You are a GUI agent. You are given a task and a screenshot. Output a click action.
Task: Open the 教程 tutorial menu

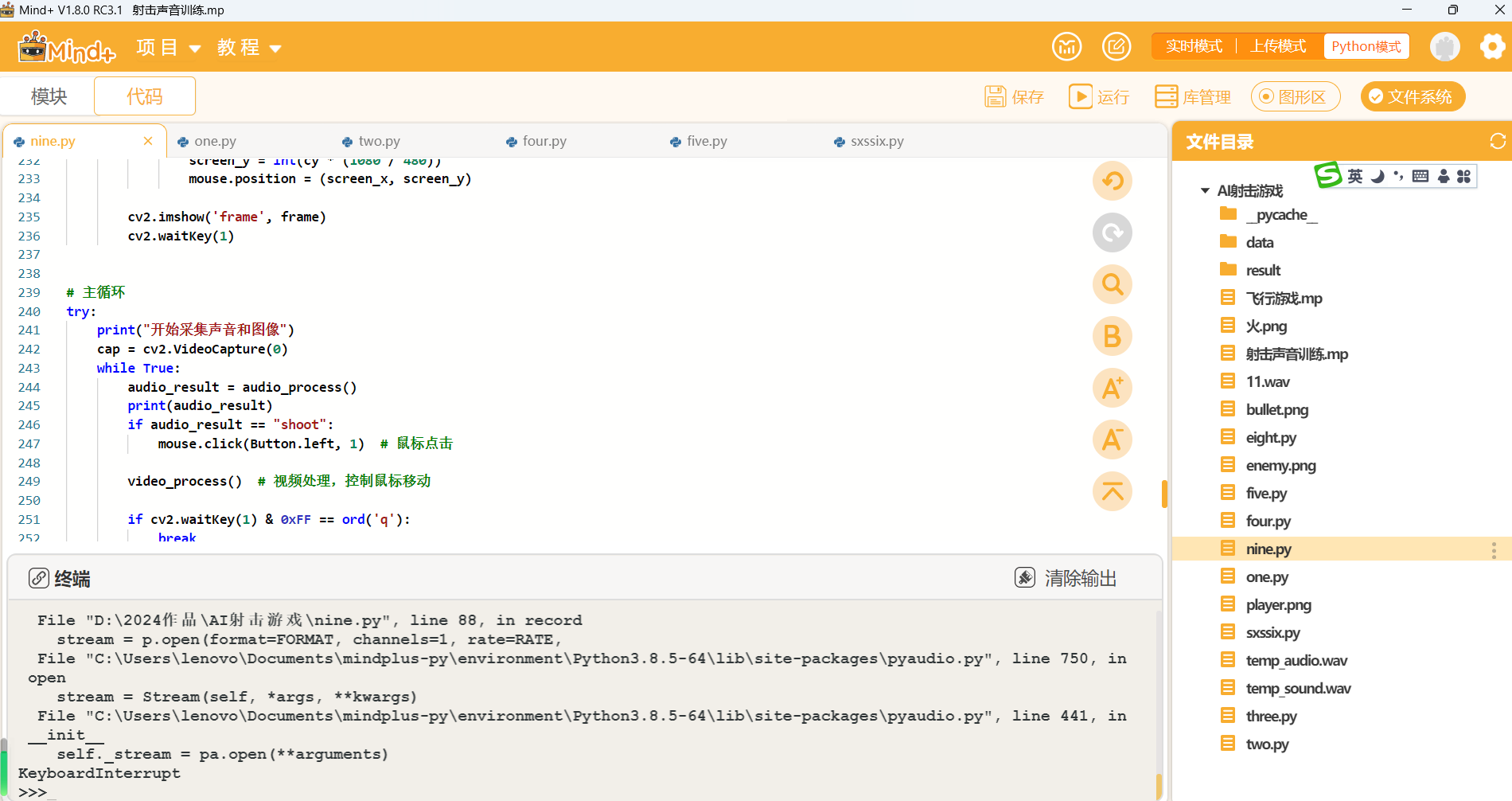249,48
